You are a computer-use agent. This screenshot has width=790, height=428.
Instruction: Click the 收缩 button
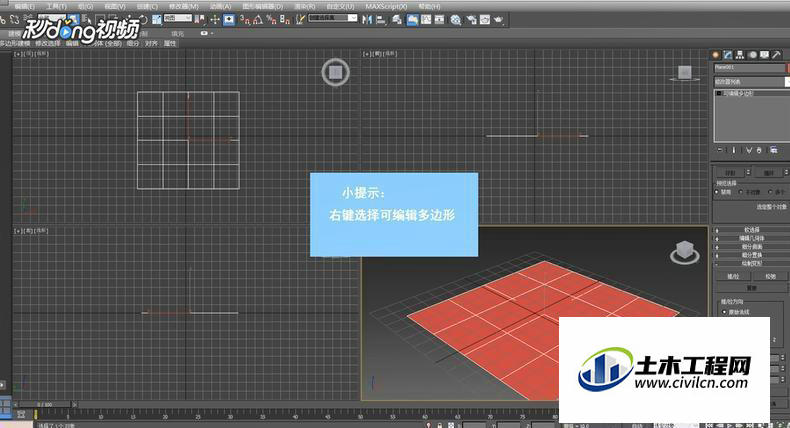[730, 172]
